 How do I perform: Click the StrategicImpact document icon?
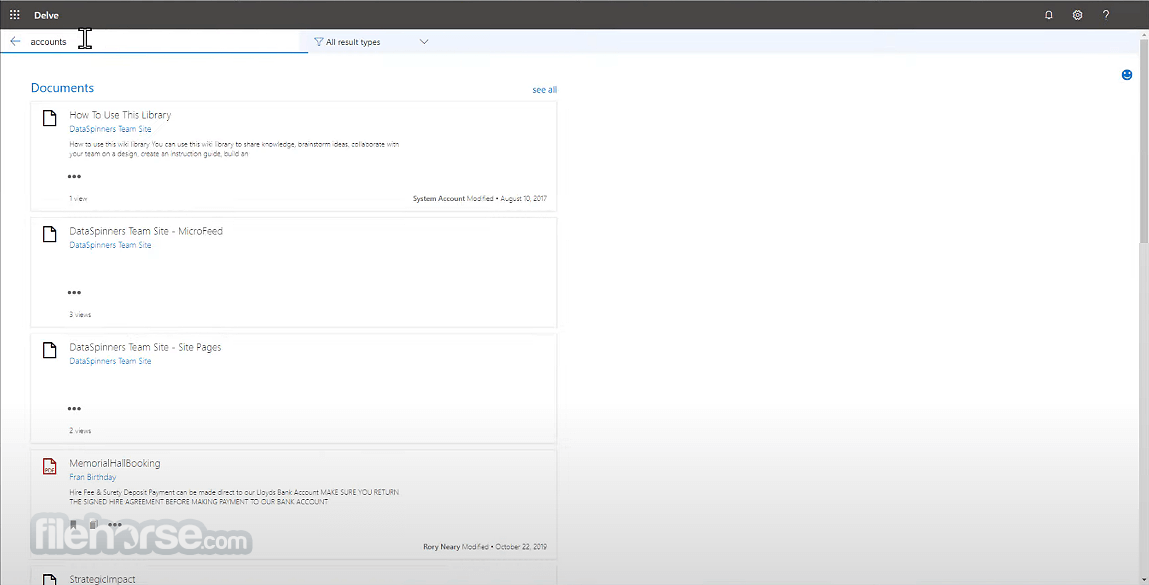(49, 579)
